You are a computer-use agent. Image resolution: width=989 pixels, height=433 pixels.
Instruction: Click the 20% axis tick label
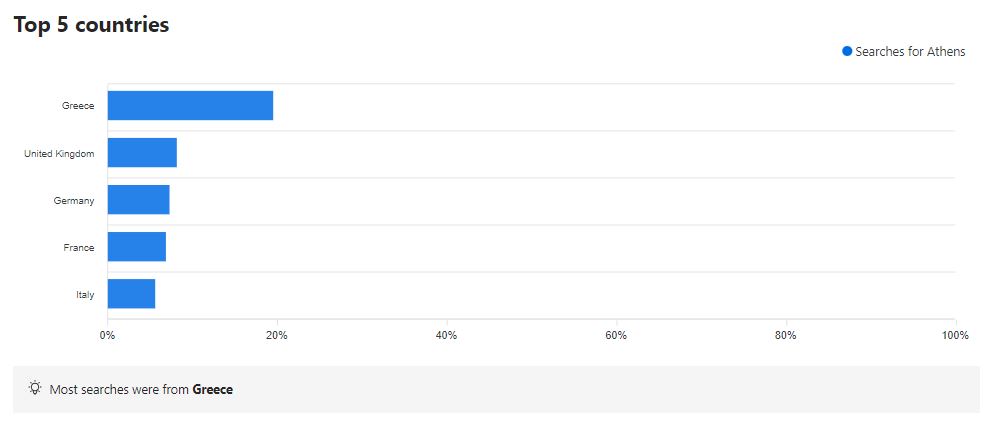click(277, 335)
